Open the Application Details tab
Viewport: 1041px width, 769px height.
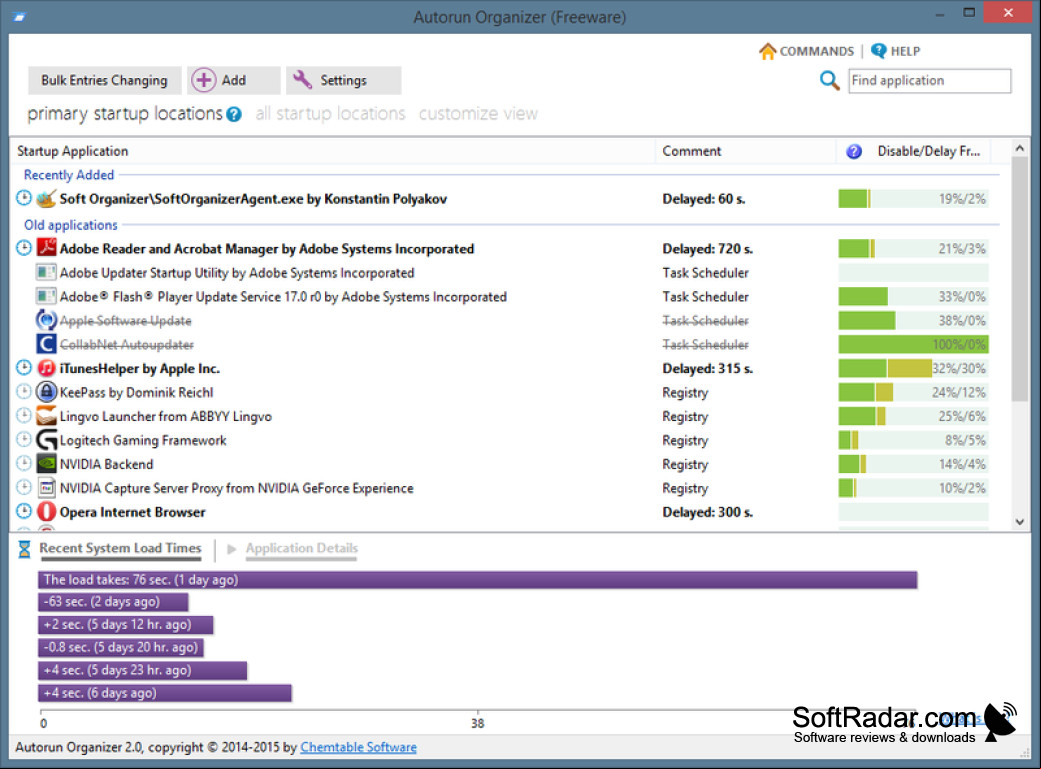click(x=301, y=549)
